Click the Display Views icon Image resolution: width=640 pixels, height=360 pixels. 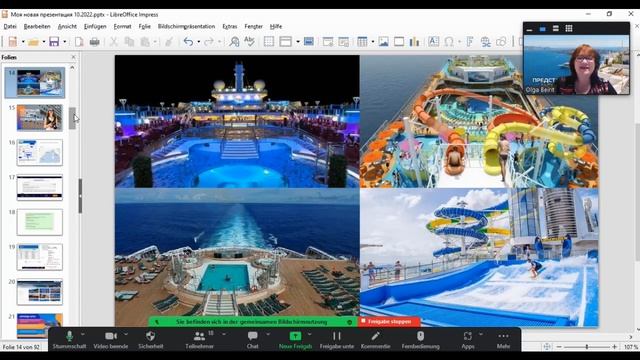pyautogui.click(x=285, y=42)
